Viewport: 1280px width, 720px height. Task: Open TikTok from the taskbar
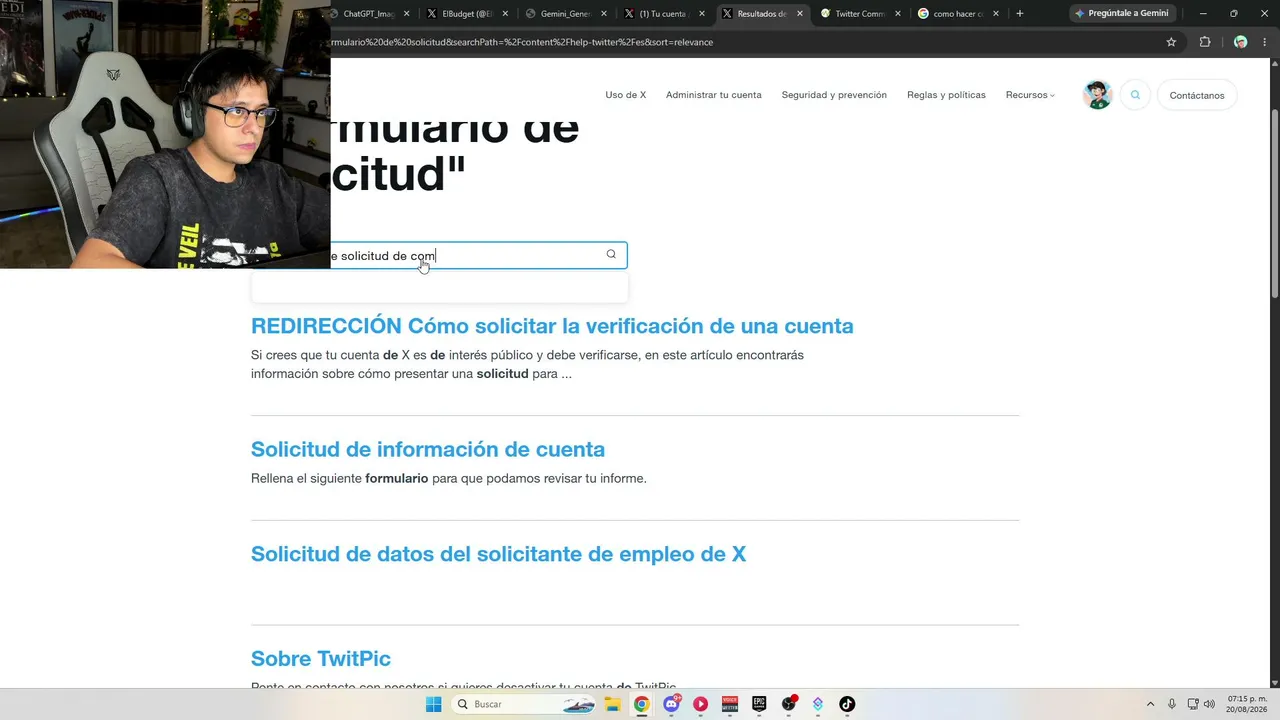pyautogui.click(x=847, y=704)
